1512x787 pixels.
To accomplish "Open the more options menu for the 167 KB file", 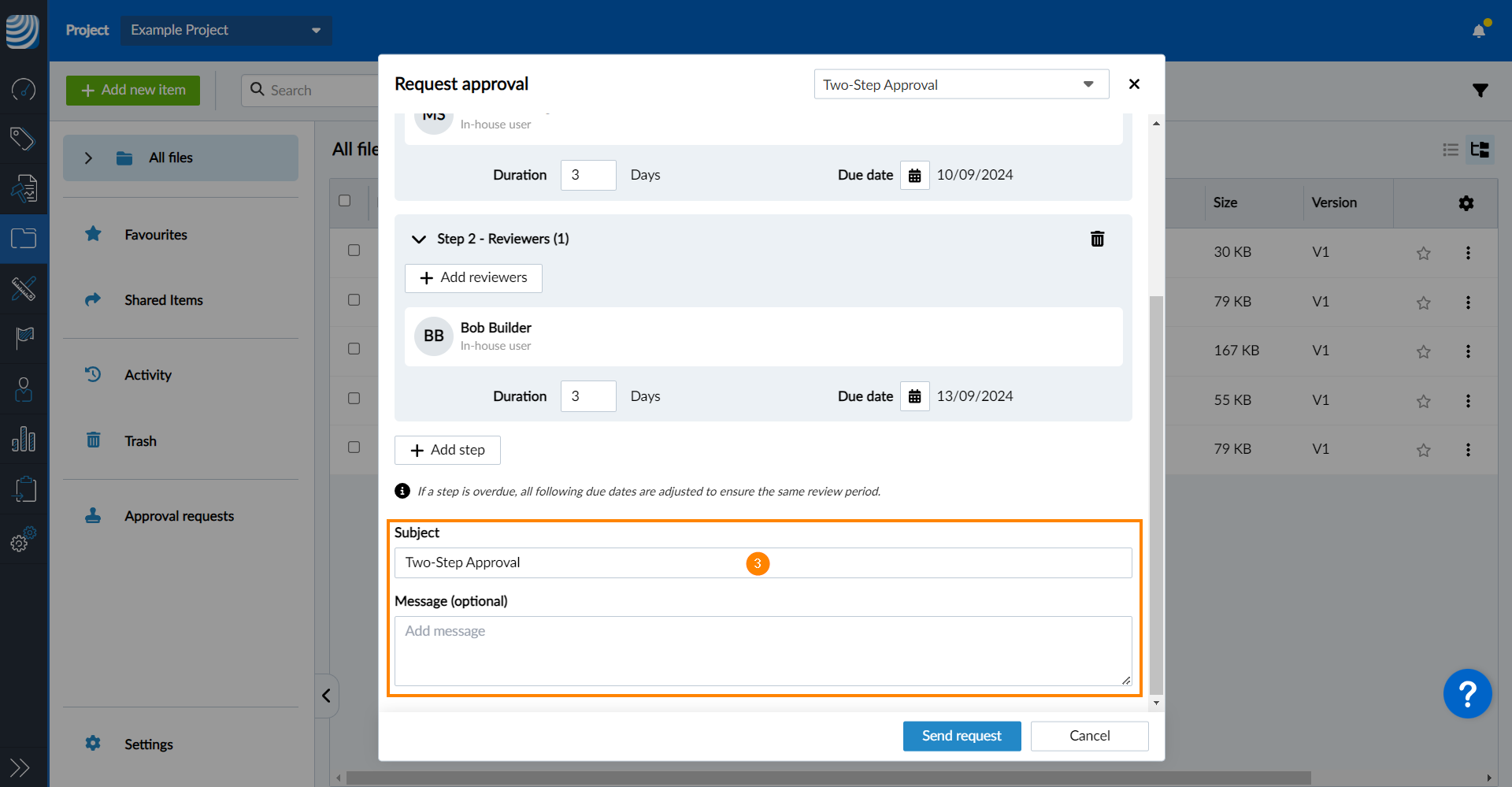I will pyautogui.click(x=1468, y=351).
